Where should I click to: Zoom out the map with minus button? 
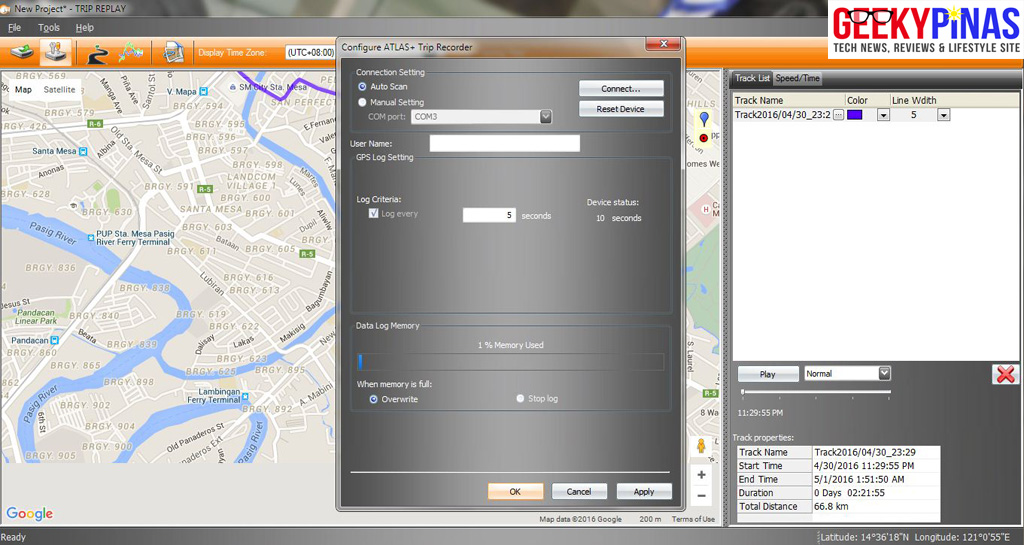point(701,496)
